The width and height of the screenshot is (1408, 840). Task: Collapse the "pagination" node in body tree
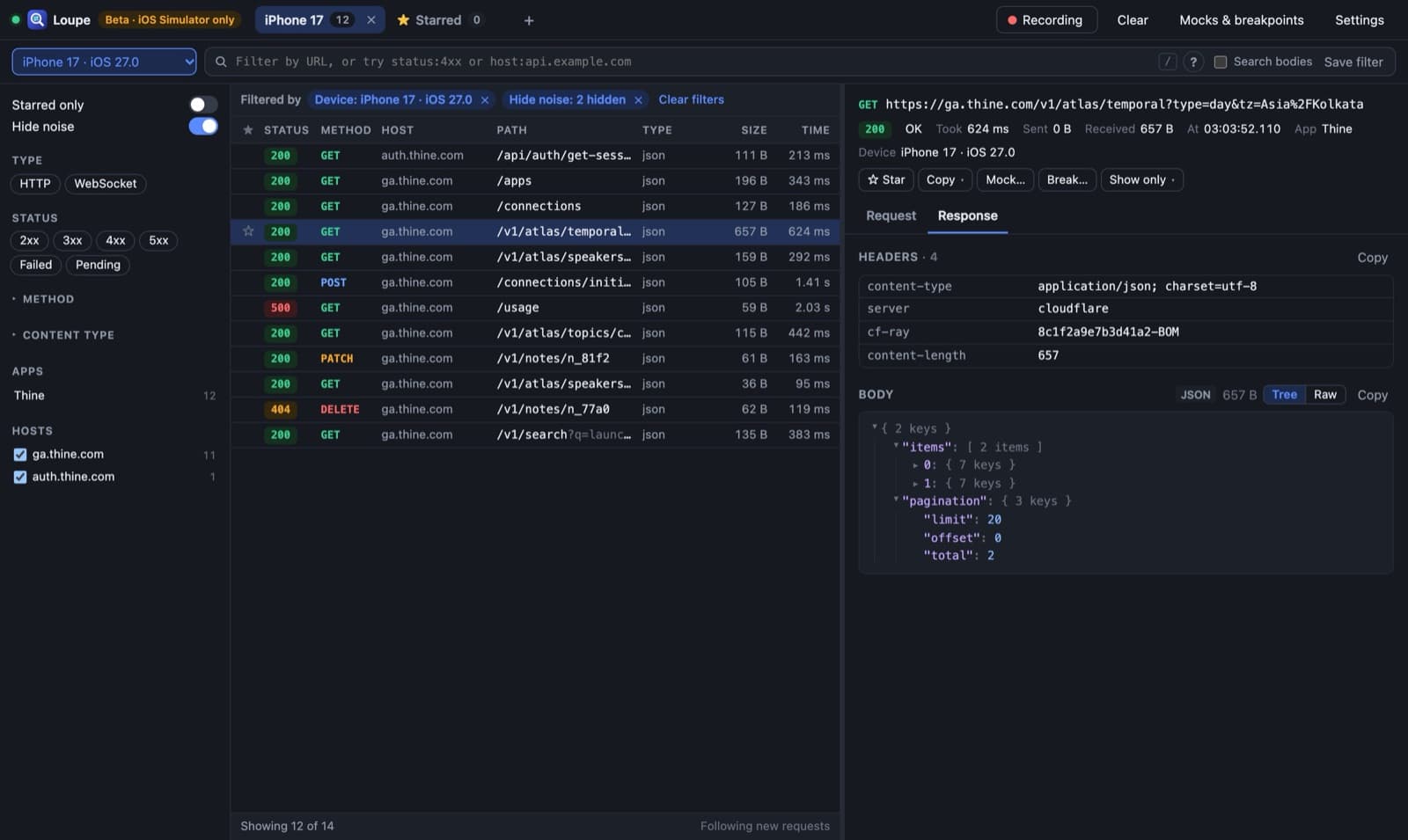896,500
